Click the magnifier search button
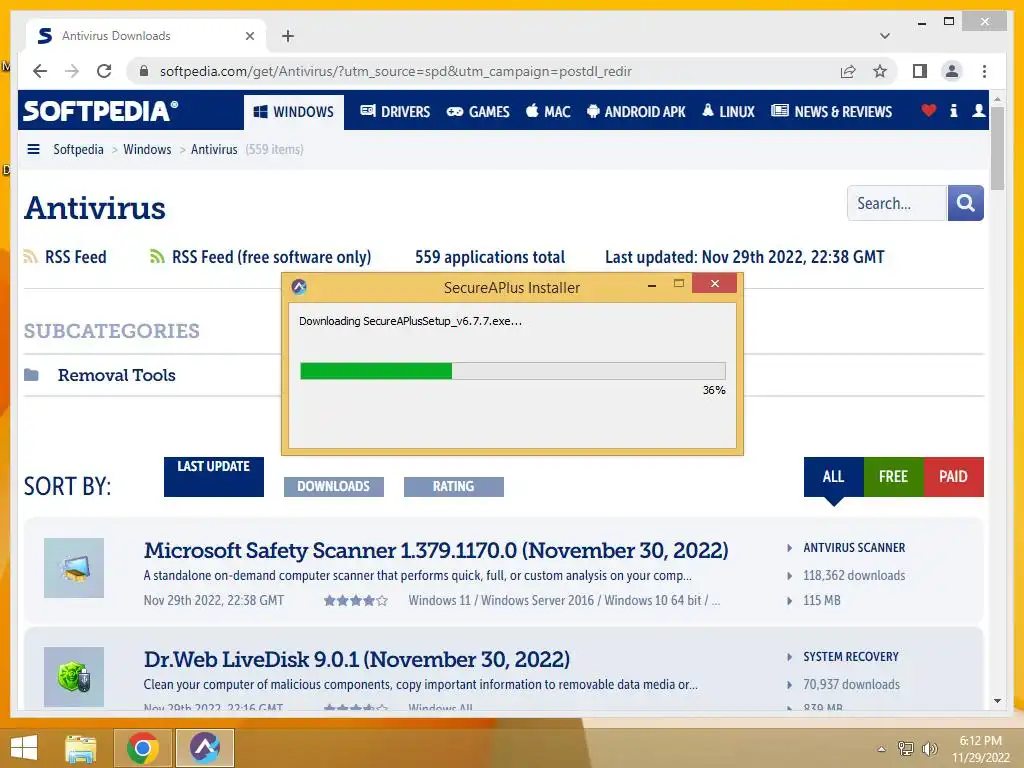The image size is (1024, 768). (x=965, y=203)
